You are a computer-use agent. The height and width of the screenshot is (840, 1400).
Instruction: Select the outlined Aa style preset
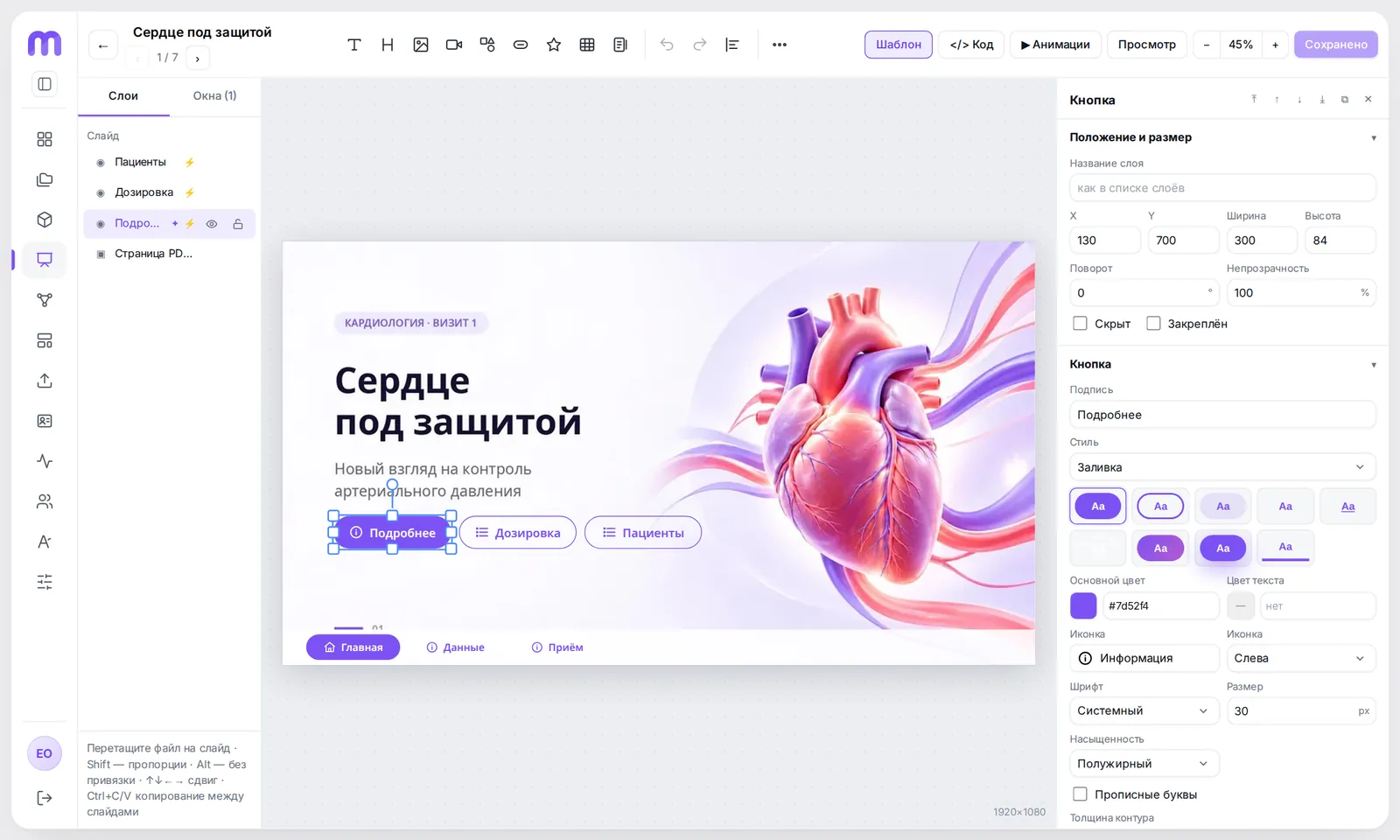click(x=1160, y=506)
